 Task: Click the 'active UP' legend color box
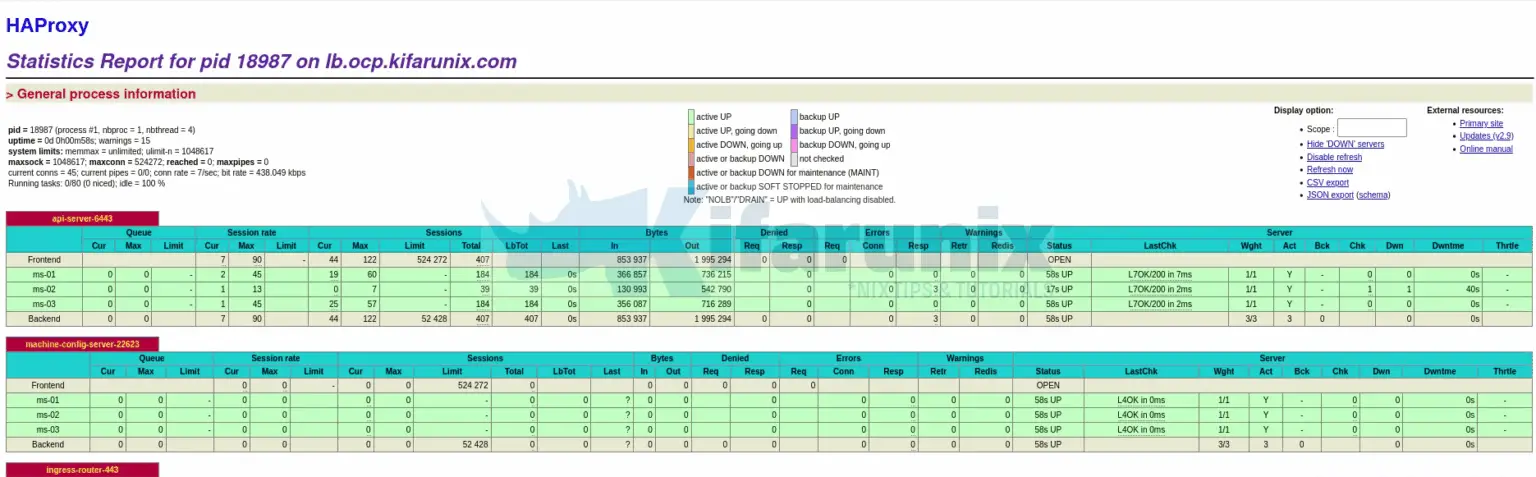pos(690,117)
